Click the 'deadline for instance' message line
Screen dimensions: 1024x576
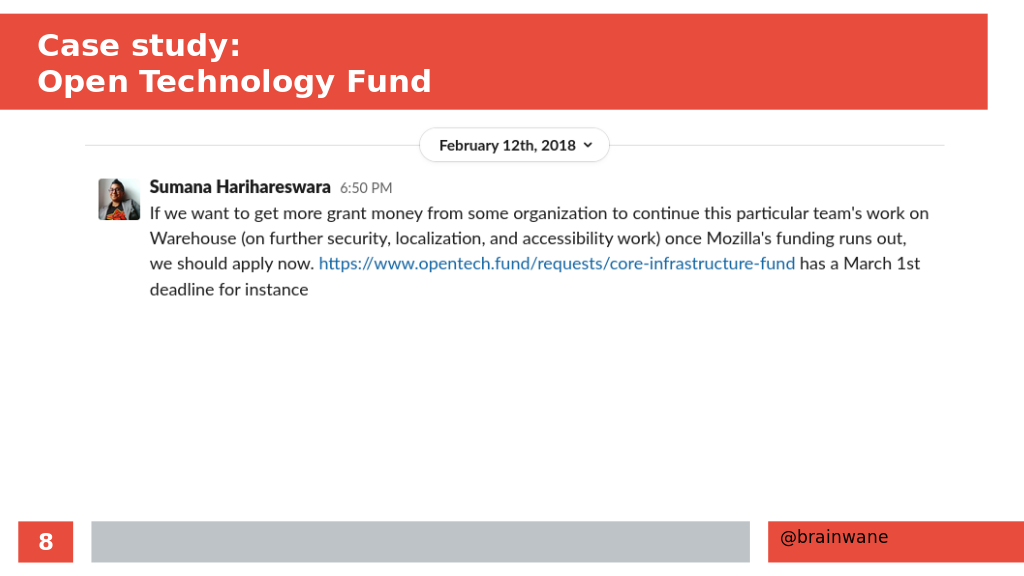pyautogui.click(x=229, y=289)
